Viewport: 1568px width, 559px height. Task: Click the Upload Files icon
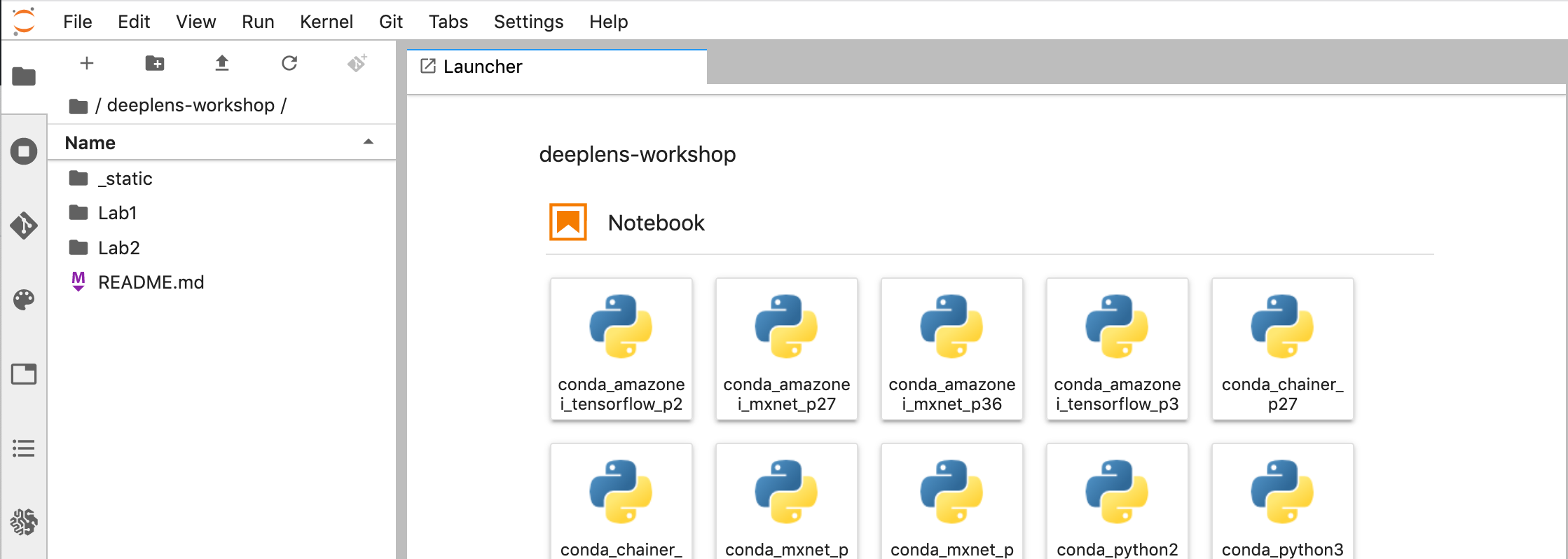pyautogui.click(x=222, y=63)
